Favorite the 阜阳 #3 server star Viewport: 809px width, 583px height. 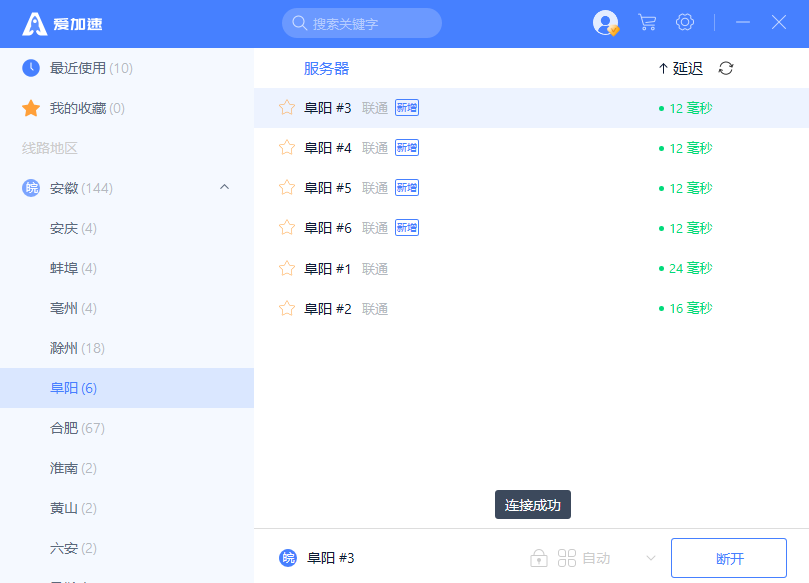click(287, 107)
